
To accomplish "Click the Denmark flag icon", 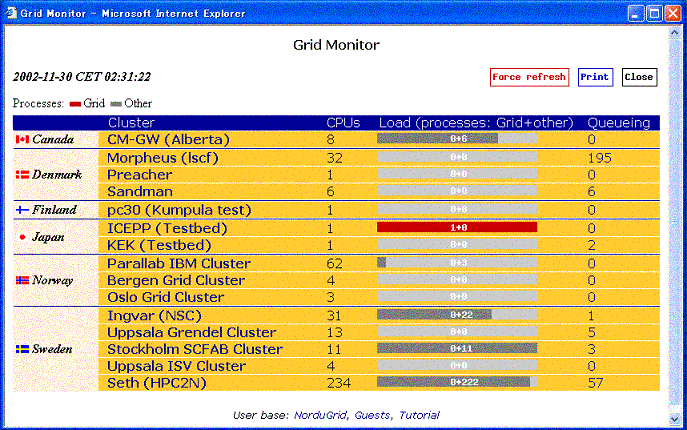I will pyautogui.click(x=22, y=175).
